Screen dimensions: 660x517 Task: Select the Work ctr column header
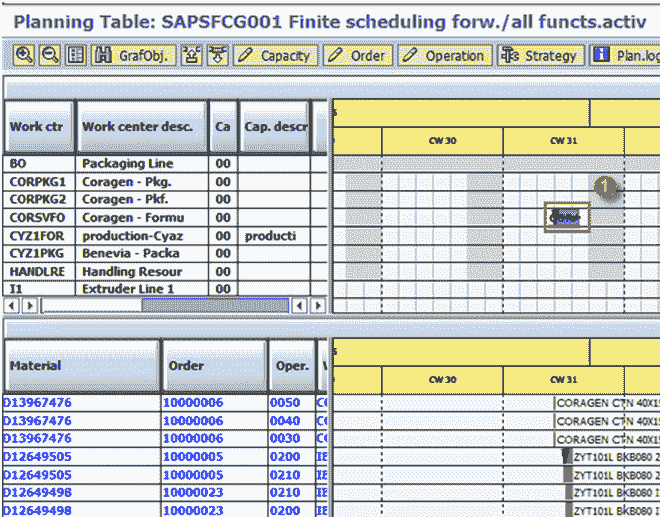click(39, 126)
